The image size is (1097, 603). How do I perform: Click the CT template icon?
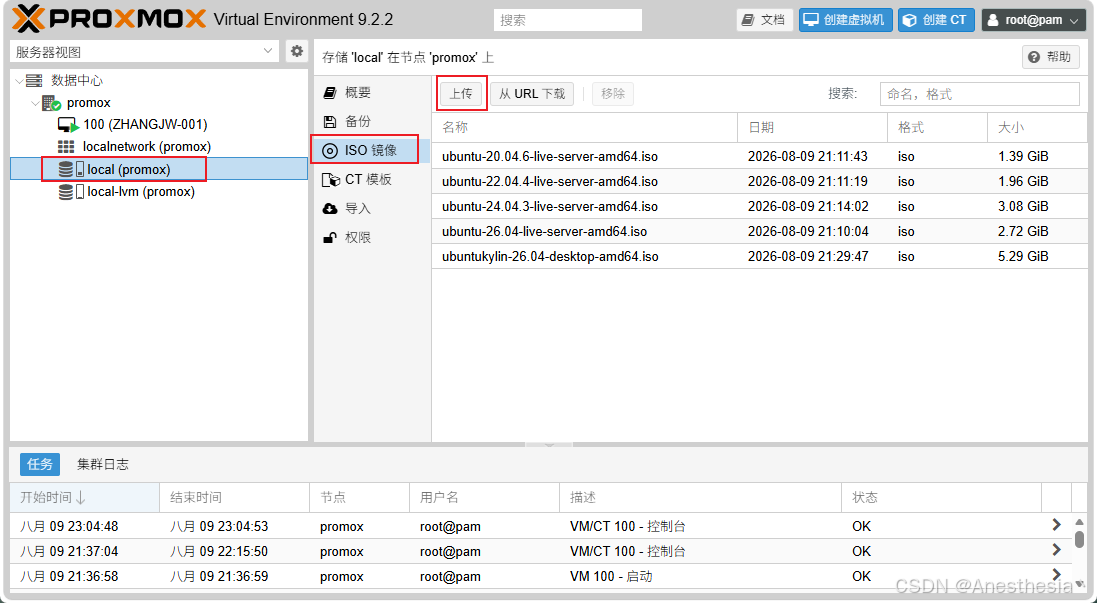[x=330, y=180]
